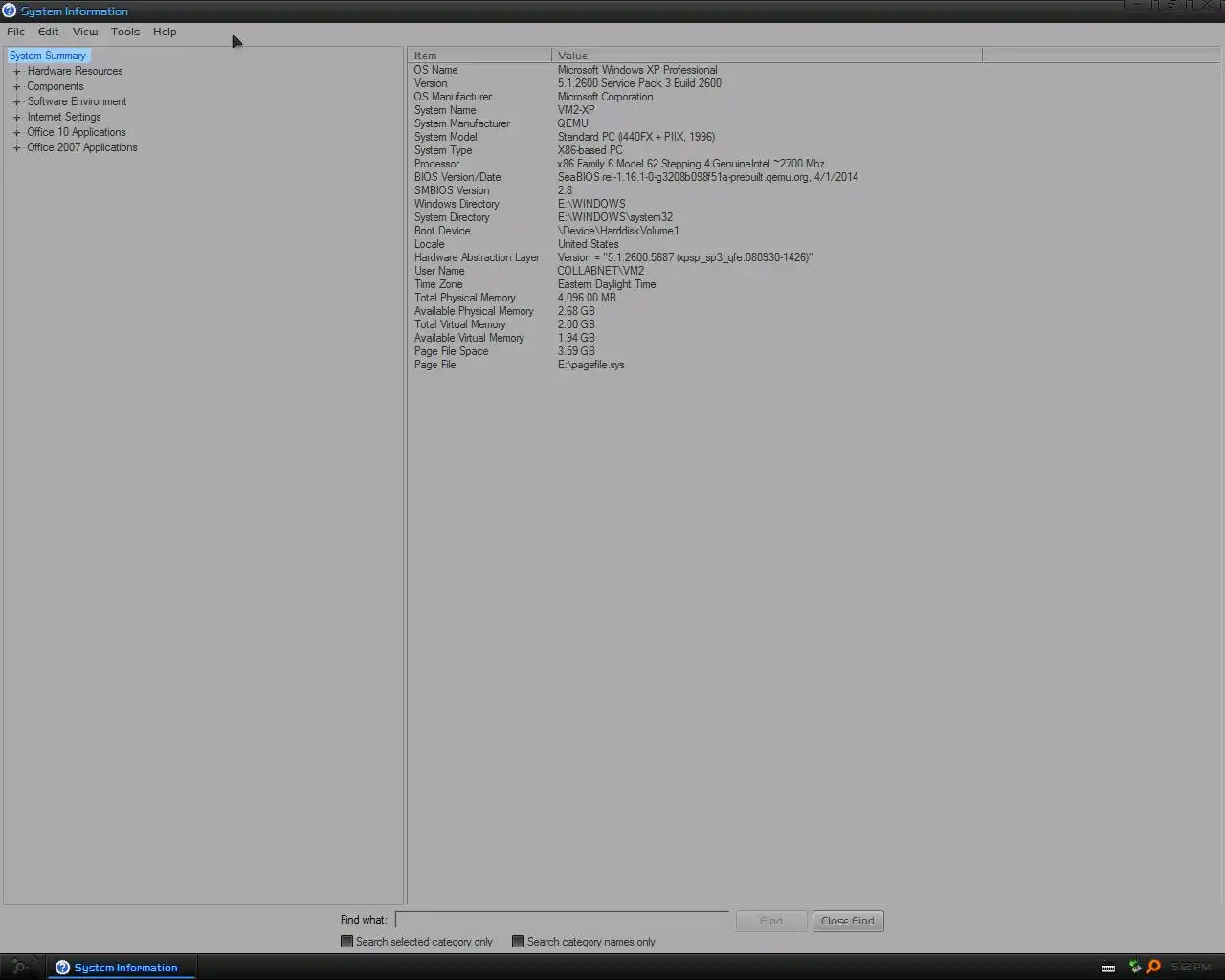The image size is (1225, 980).
Task: Restore down the System Information window
Action: (1172, 5)
